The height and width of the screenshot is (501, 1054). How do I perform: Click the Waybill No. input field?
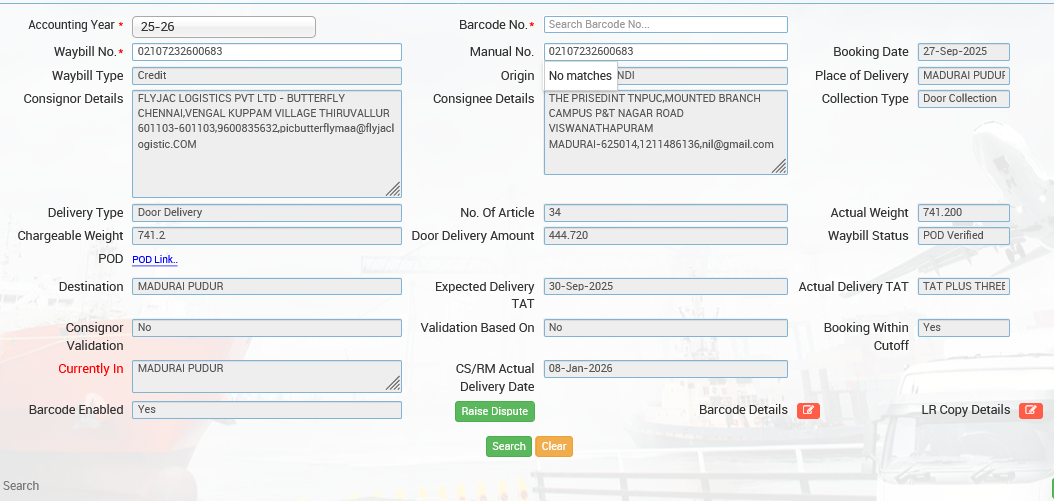click(266, 52)
